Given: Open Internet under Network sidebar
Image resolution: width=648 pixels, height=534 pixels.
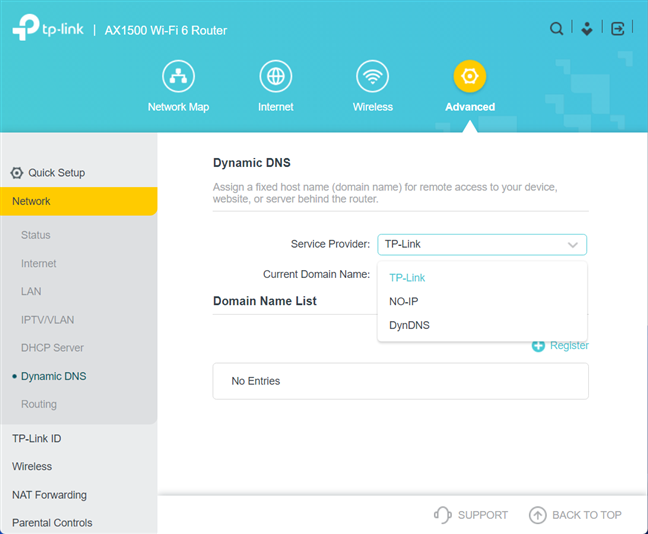Looking at the screenshot, I should [x=38, y=263].
